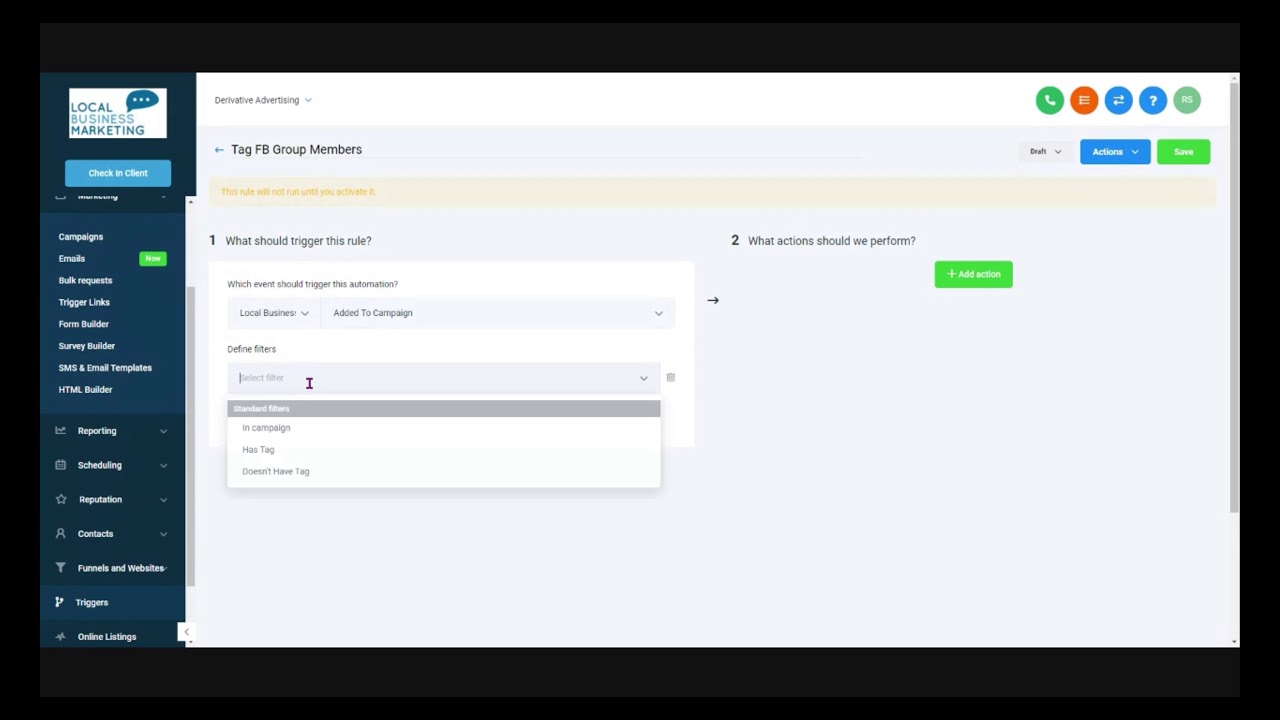The height and width of the screenshot is (720, 1280).
Task: Click the Triggers branch icon
Action: point(60,602)
